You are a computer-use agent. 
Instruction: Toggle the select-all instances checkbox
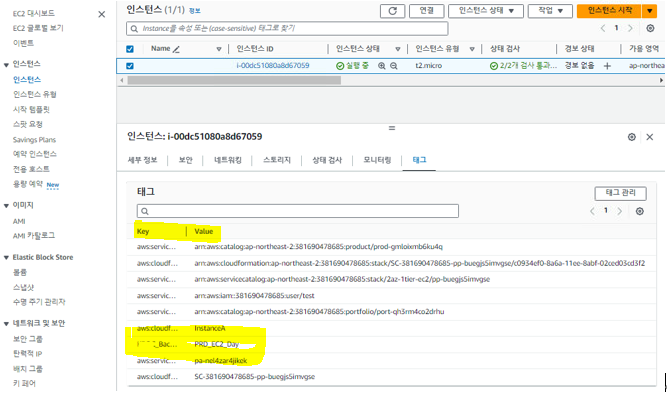tap(130, 49)
